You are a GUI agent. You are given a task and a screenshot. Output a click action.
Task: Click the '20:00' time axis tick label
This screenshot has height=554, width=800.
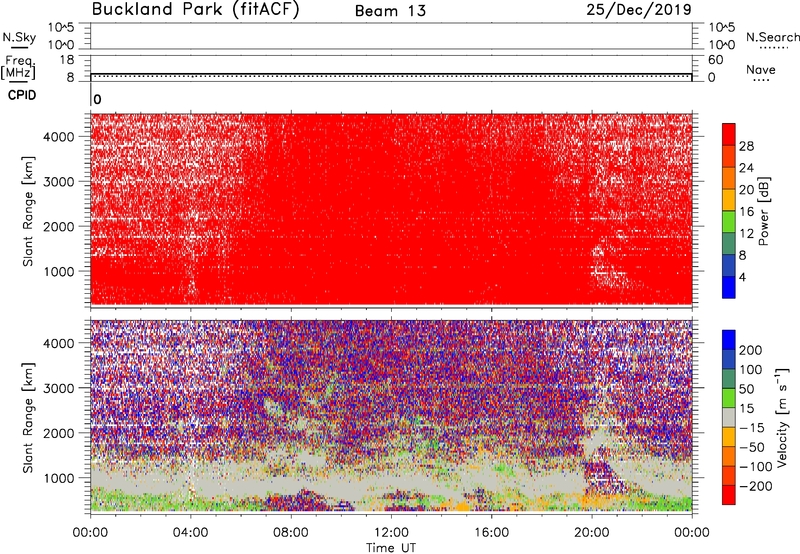coord(592,533)
